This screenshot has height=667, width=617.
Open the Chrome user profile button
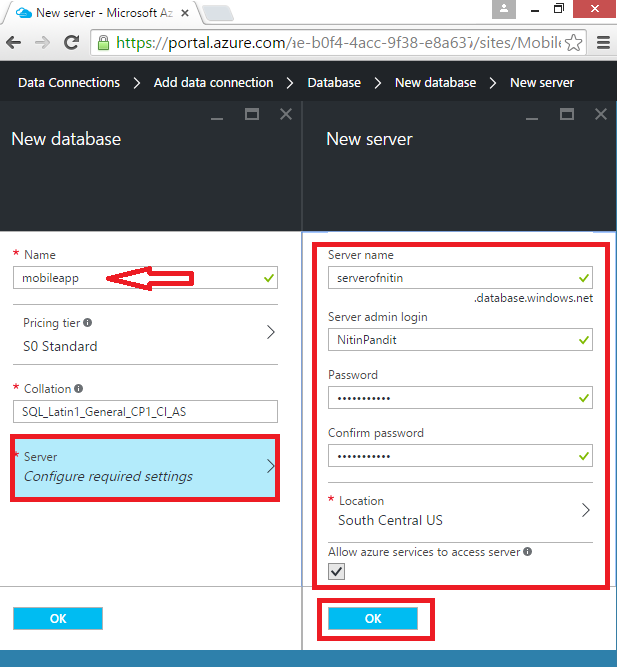point(504,9)
